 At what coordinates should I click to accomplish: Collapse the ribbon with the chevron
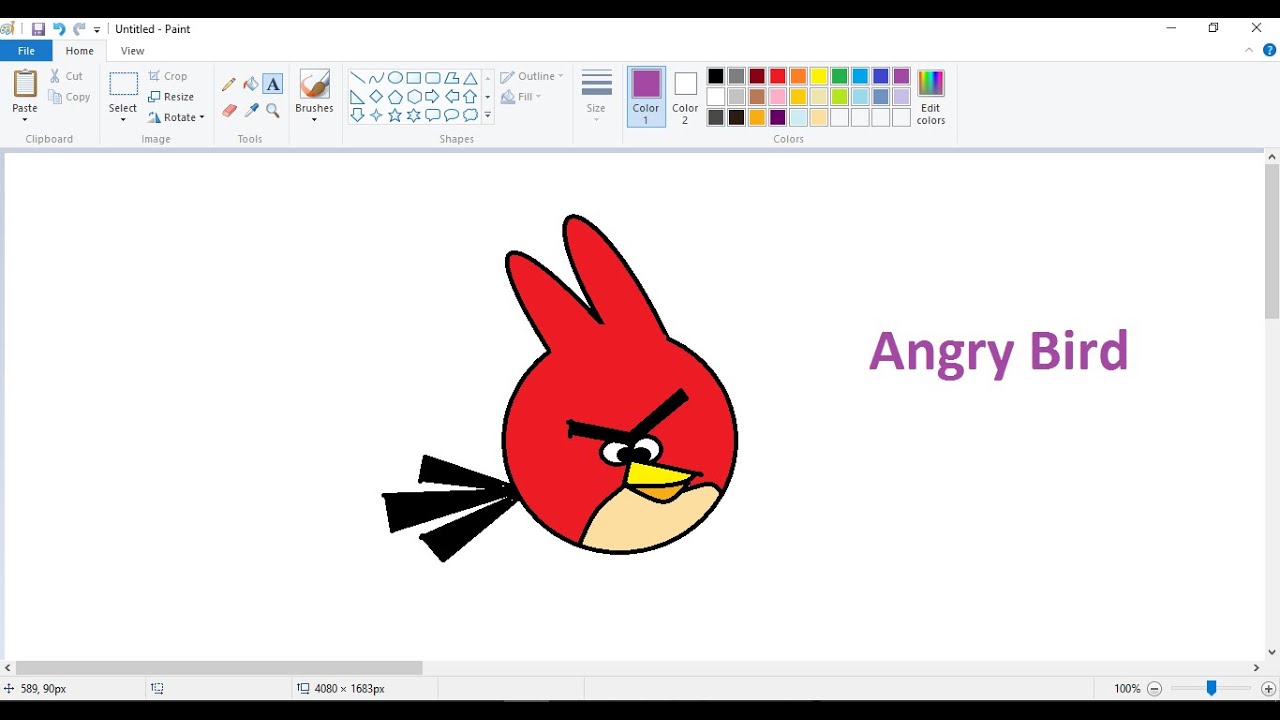pos(1249,50)
